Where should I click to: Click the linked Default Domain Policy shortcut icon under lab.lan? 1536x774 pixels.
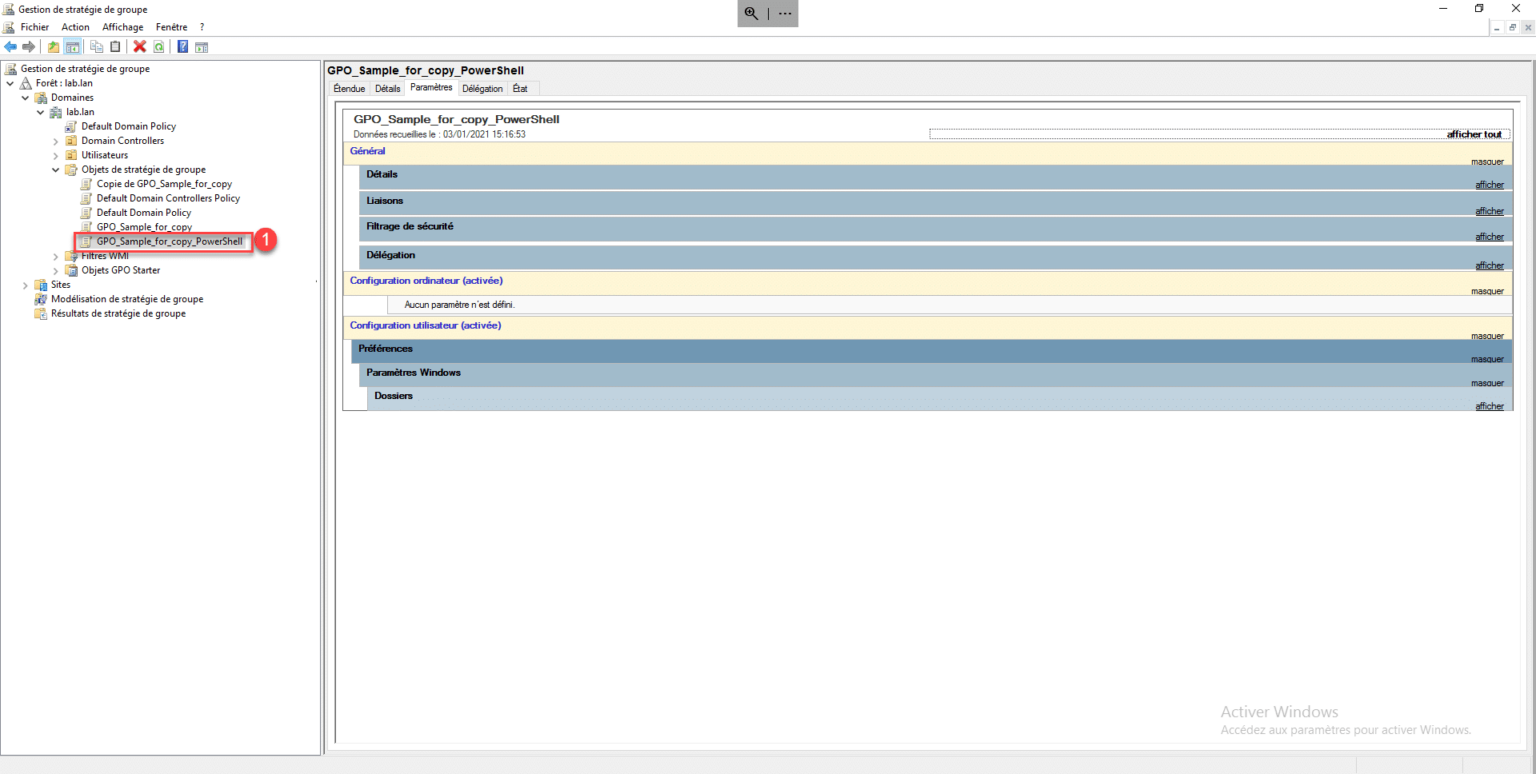click(x=71, y=127)
